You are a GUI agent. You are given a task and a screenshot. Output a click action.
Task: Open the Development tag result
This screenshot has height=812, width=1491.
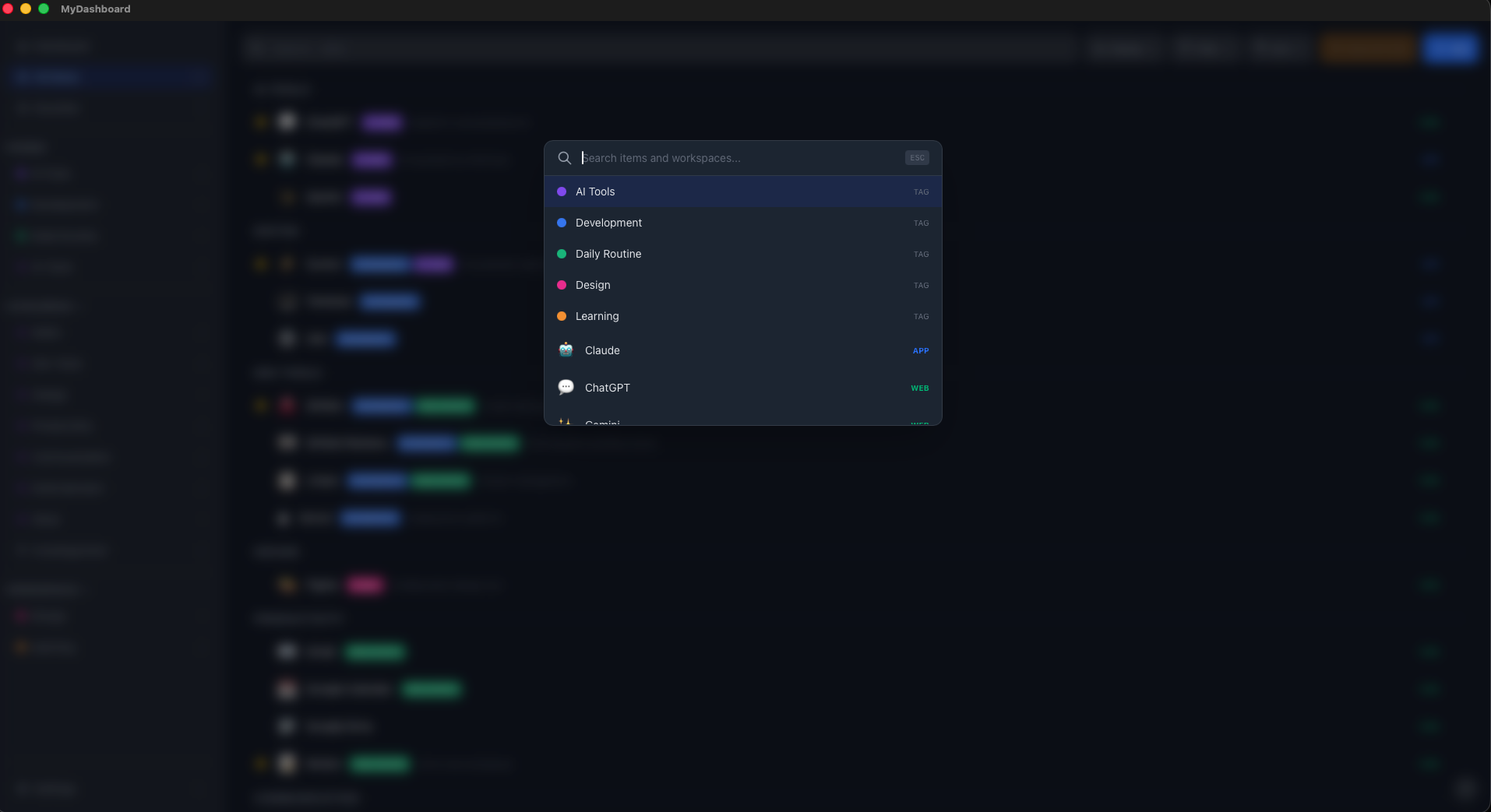click(x=740, y=223)
